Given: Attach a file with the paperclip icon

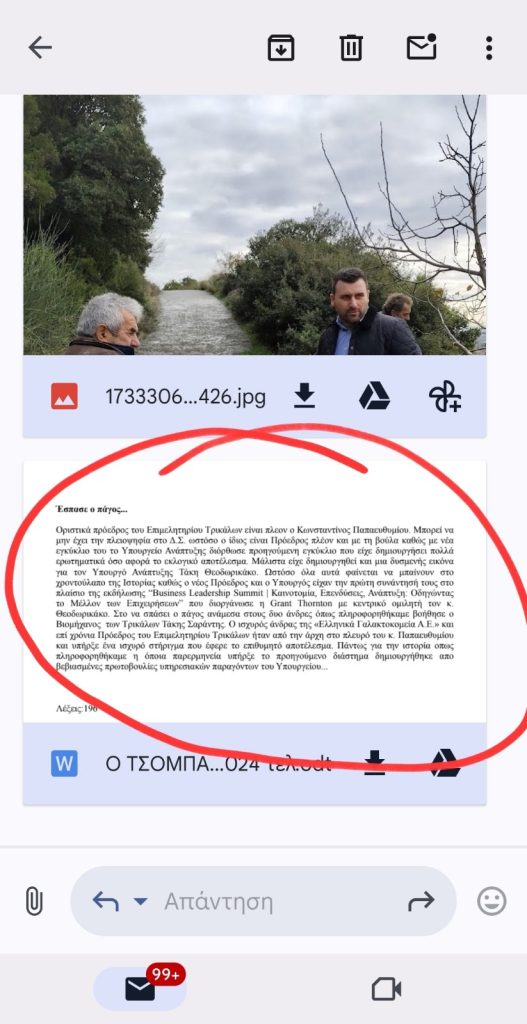Looking at the screenshot, I should pos(34,902).
